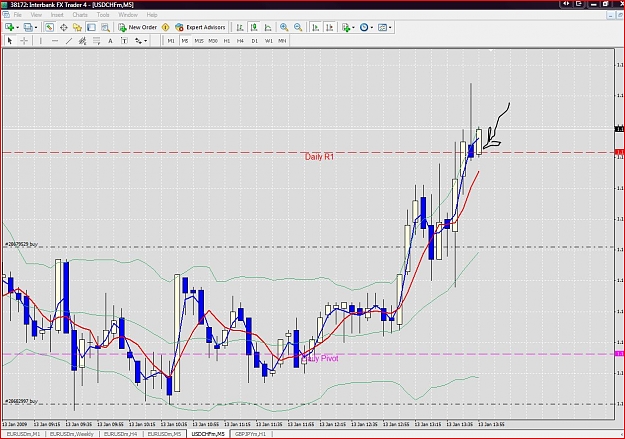Click the yellow MetaEditor diamond icon
Image resolution: width=625 pixels, height=439 pixels.
click(x=165, y=27)
